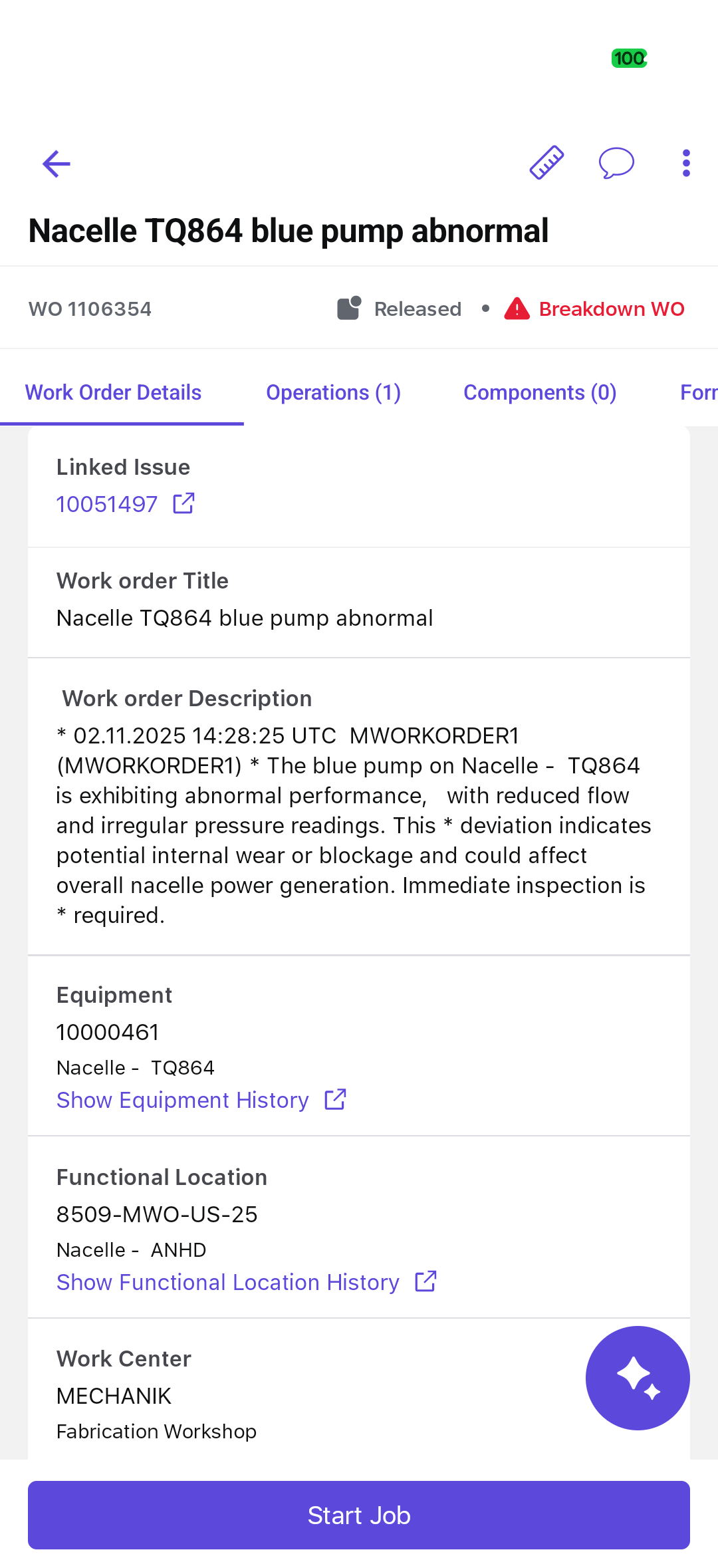Switch to the Components (0) tab
The image size is (718, 1568).
(x=540, y=392)
